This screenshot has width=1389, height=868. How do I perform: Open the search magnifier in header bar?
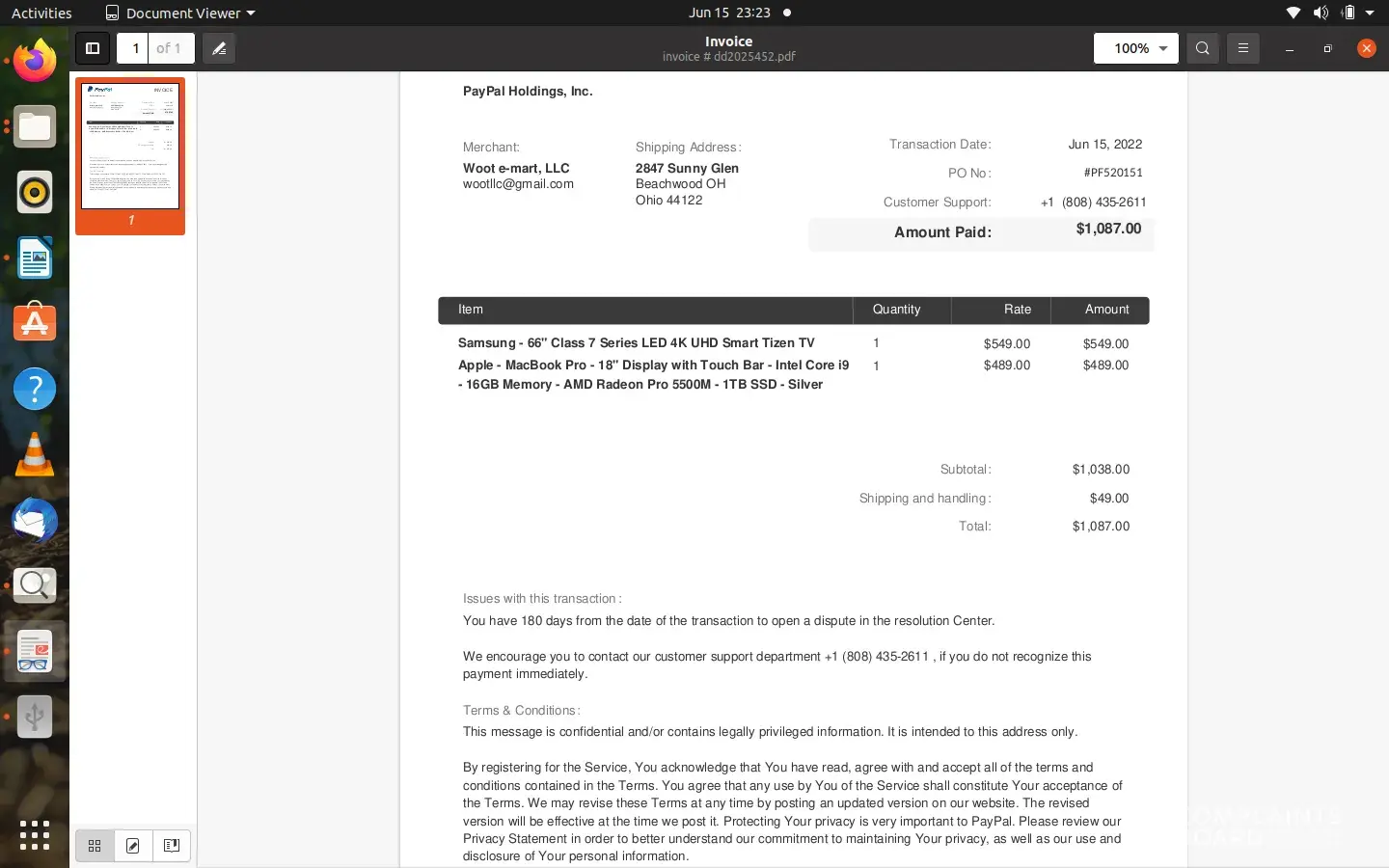(x=1202, y=48)
